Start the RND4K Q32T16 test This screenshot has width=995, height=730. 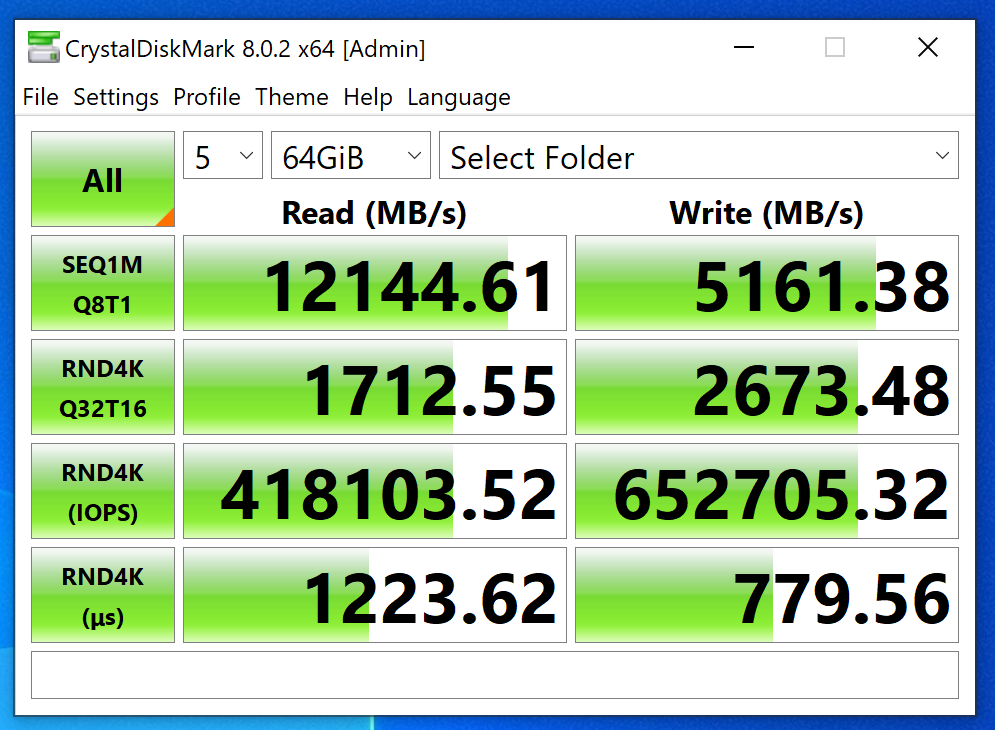coord(103,387)
